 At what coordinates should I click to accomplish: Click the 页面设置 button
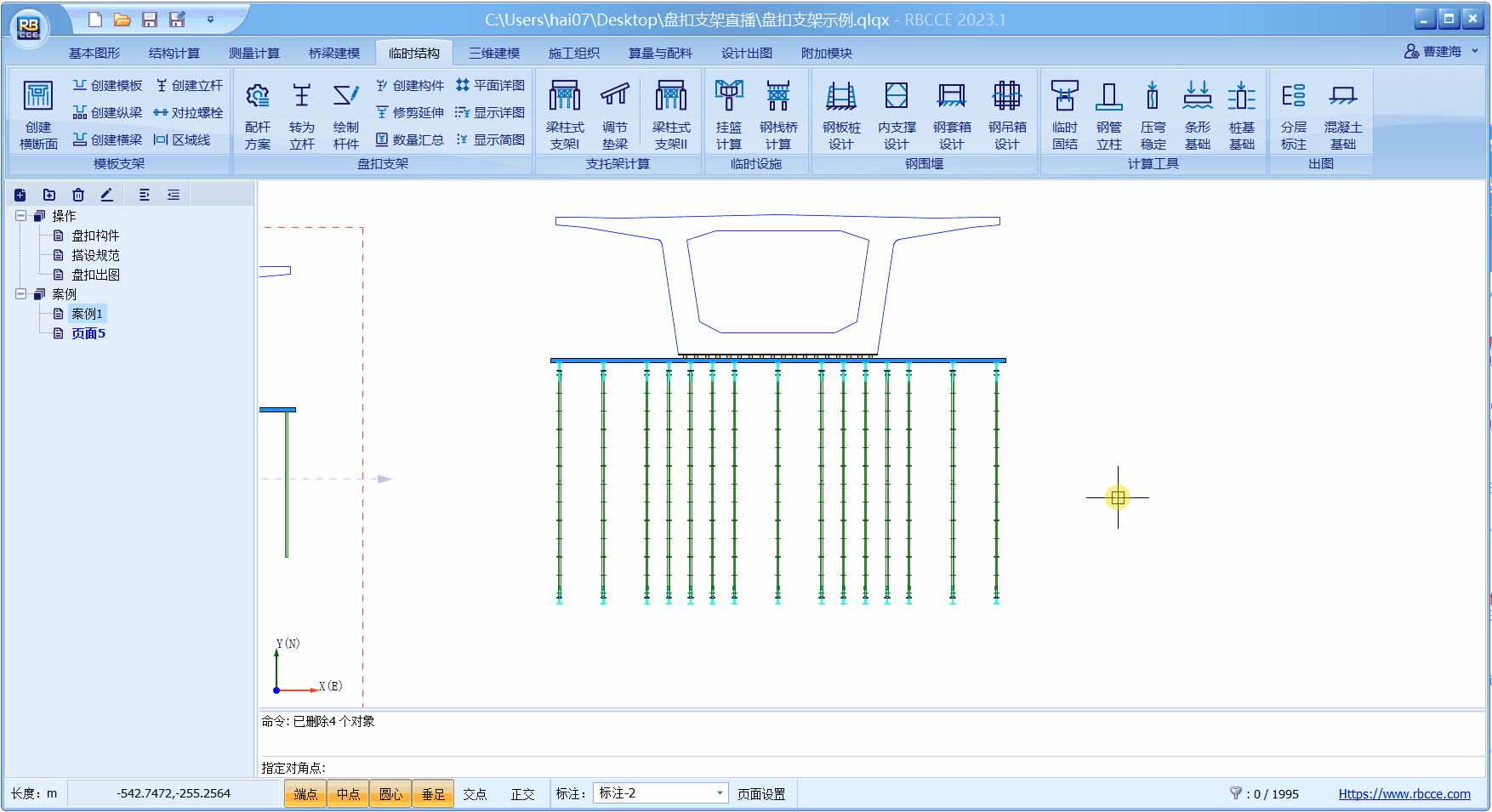[x=761, y=794]
